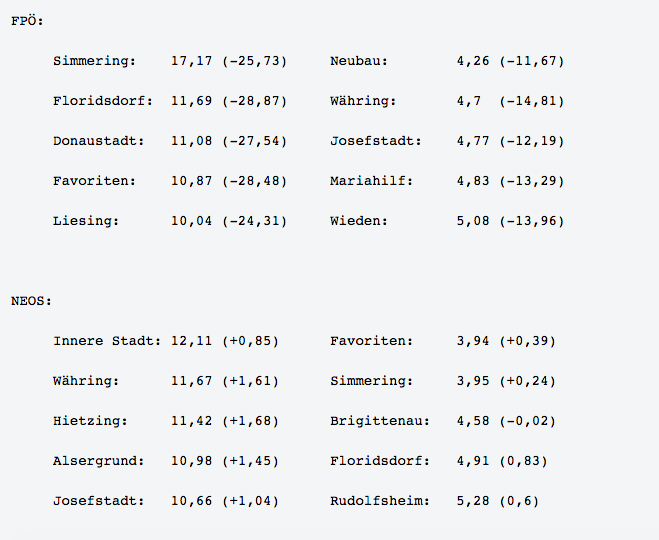Click the Brigittenau district label
The image size is (659, 540).
tap(380, 421)
